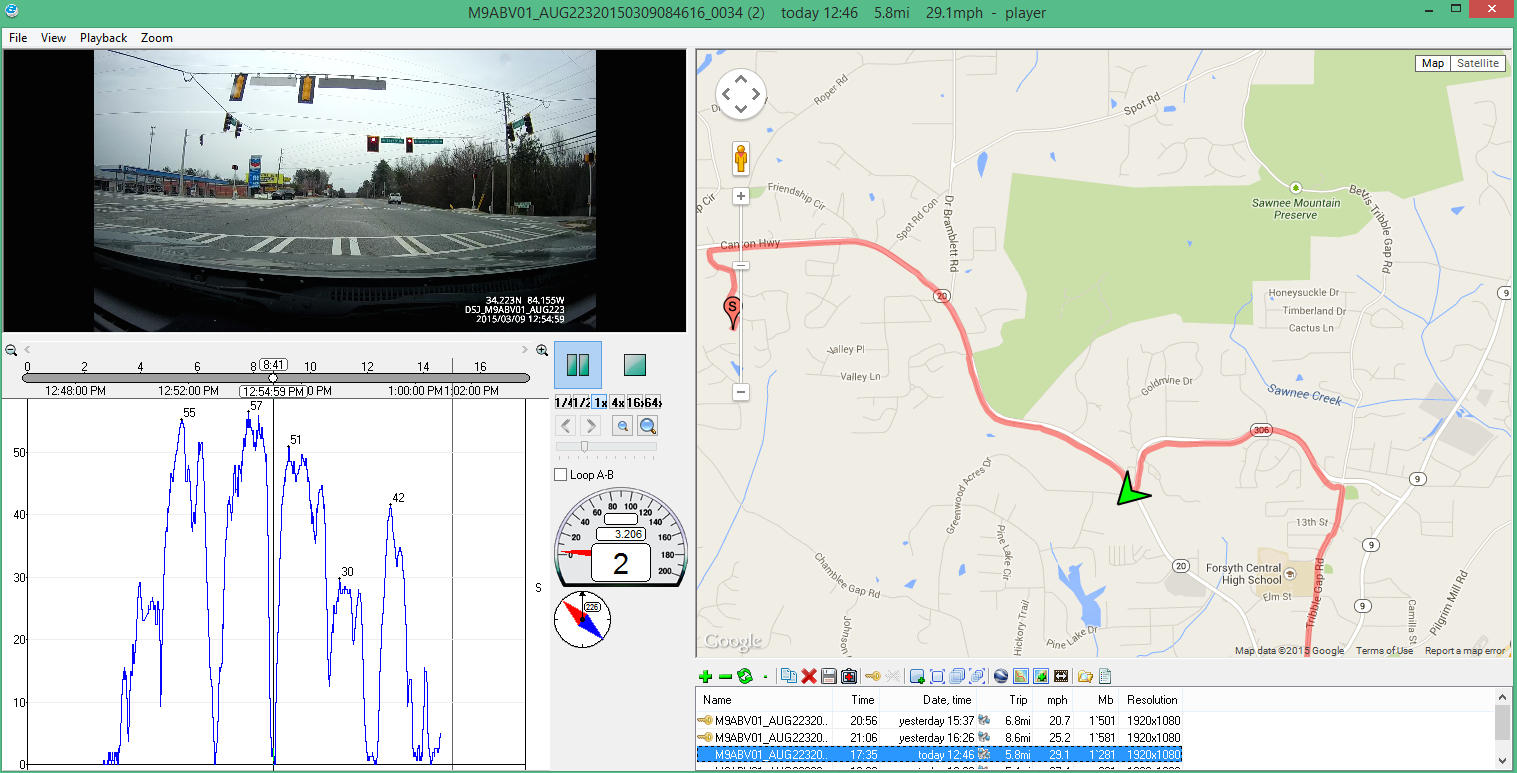Sort file list by Date, time column

[x=946, y=700]
